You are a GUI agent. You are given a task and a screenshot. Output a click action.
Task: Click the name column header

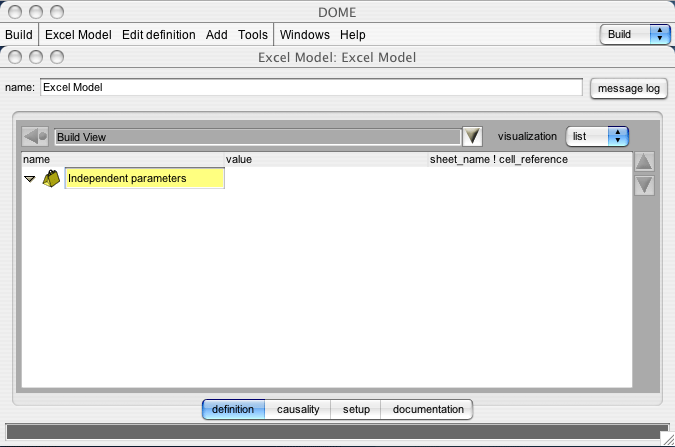click(123, 159)
